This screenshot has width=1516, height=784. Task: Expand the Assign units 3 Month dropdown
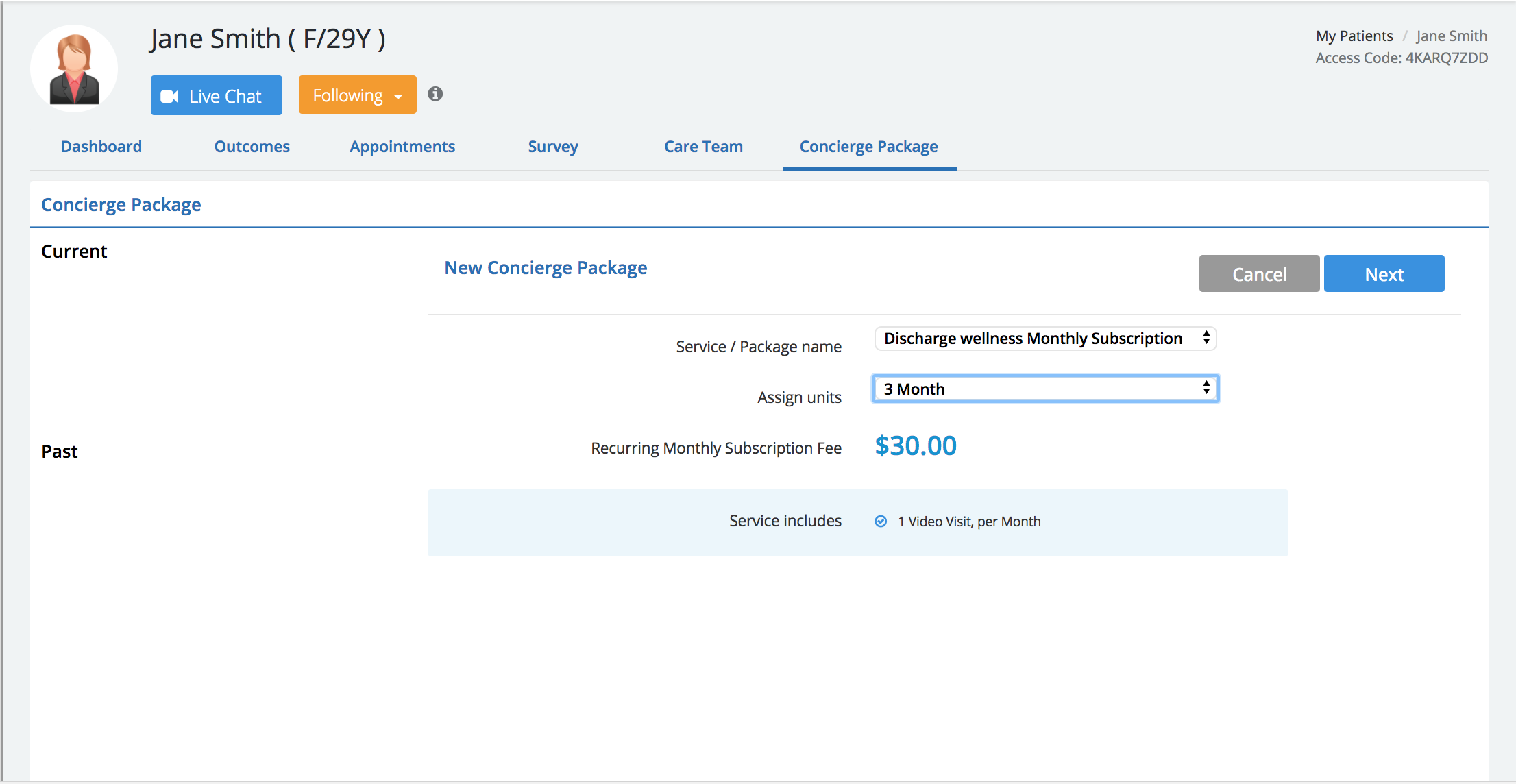[1045, 389]
